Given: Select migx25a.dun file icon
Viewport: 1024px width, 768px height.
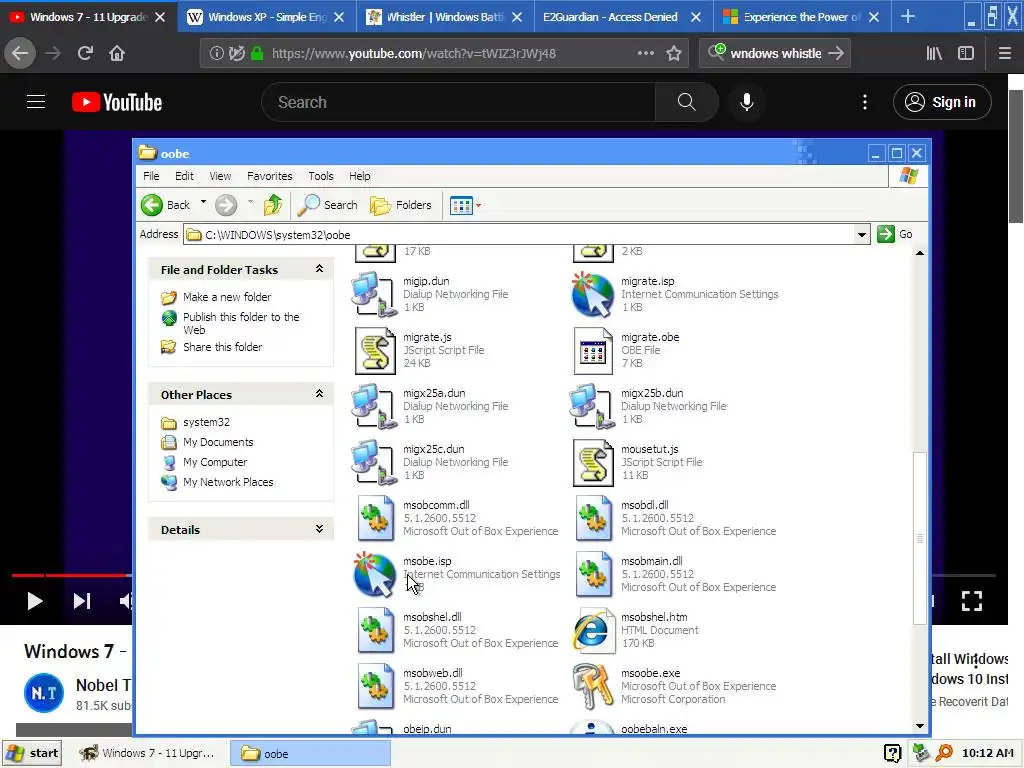Looking at the screenshot, I should 374,406.
